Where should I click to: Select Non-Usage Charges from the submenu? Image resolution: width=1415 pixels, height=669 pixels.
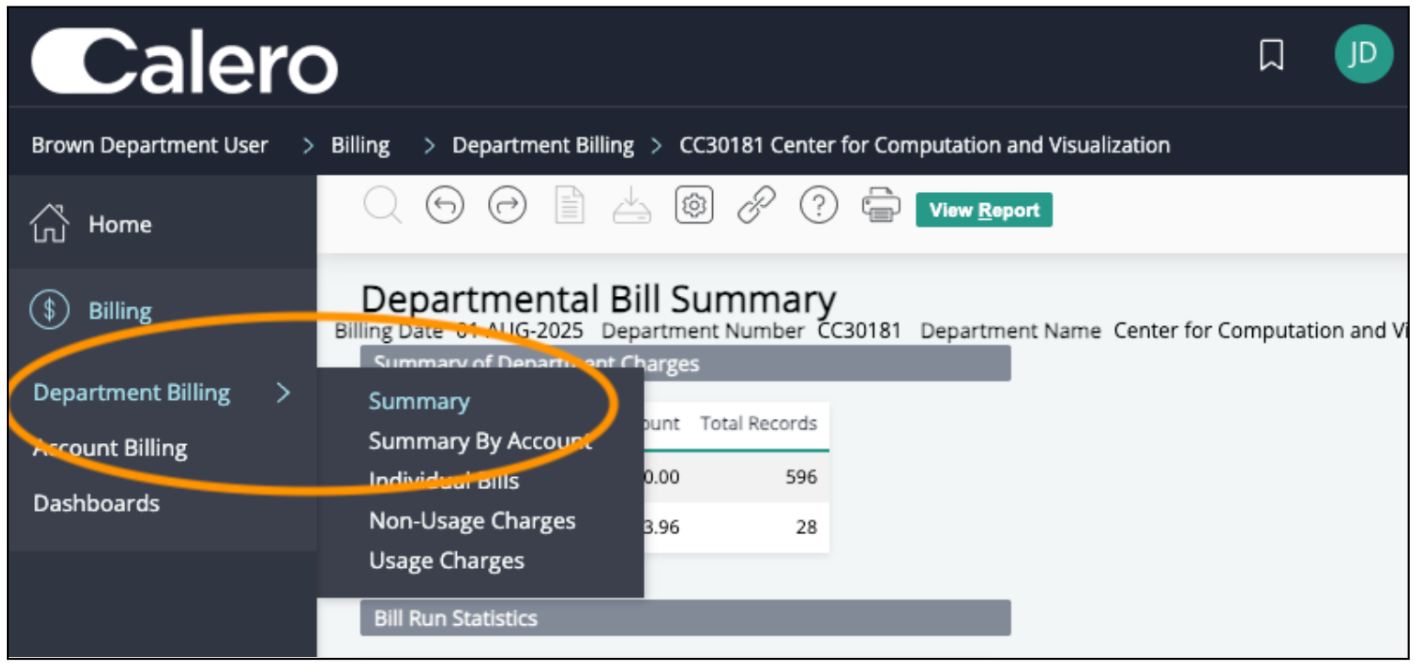click(472, 521)
